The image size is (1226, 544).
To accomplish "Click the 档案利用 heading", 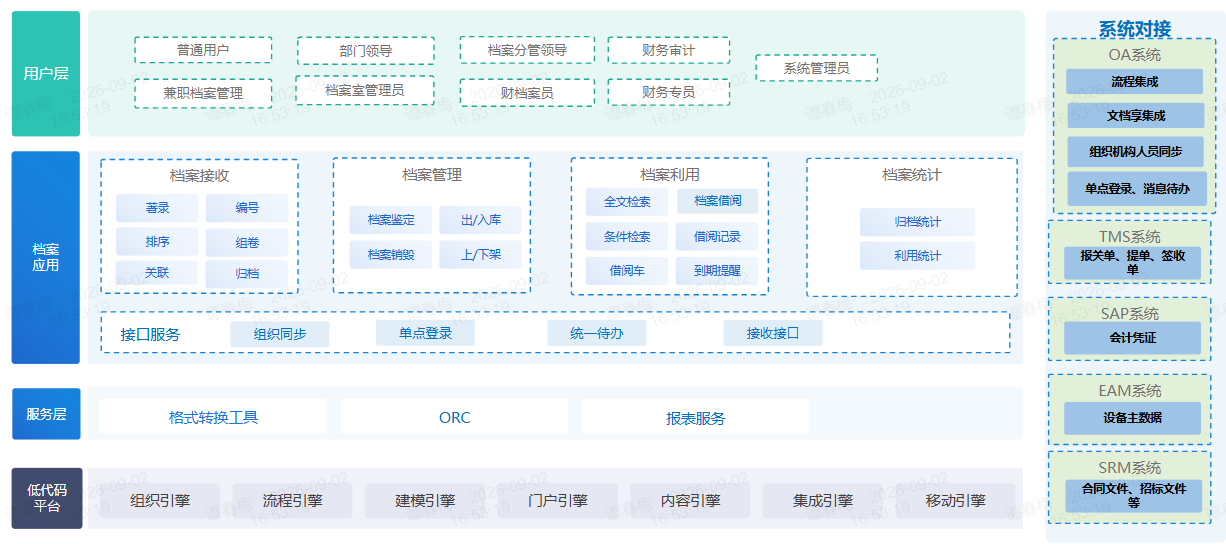I will pos(670,175).
